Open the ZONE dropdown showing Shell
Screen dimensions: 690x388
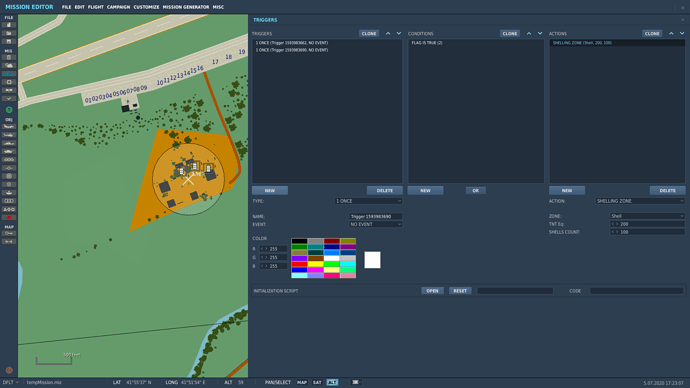coord(647,216)
